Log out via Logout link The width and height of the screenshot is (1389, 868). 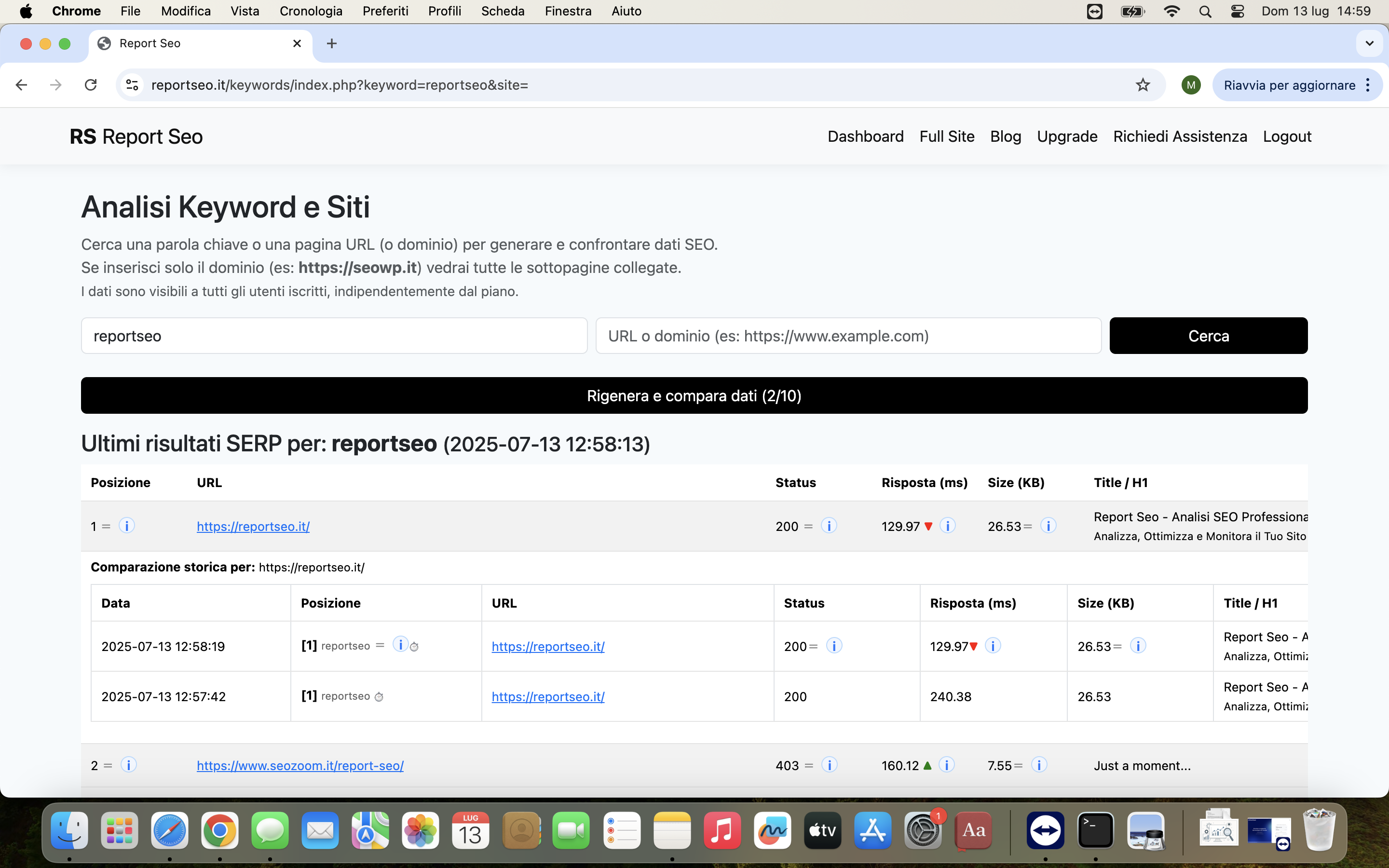[1287, 136]
